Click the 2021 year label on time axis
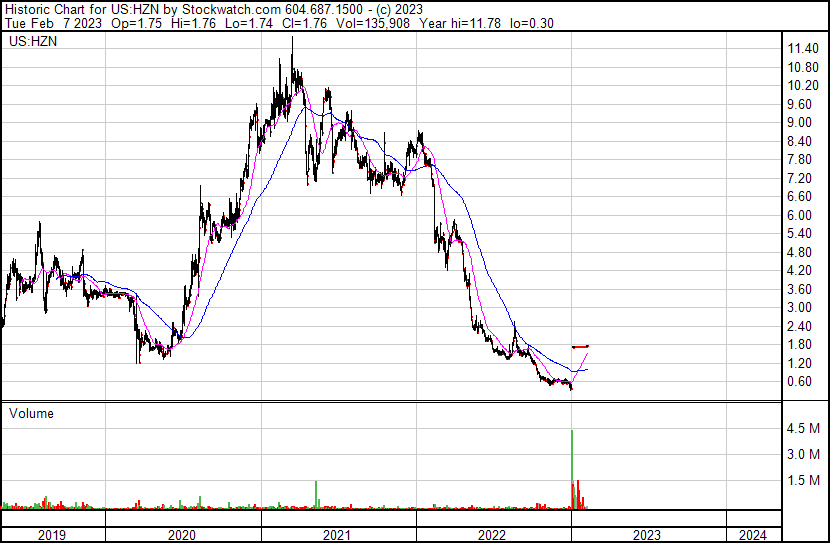830x543 pixels. 337,535
